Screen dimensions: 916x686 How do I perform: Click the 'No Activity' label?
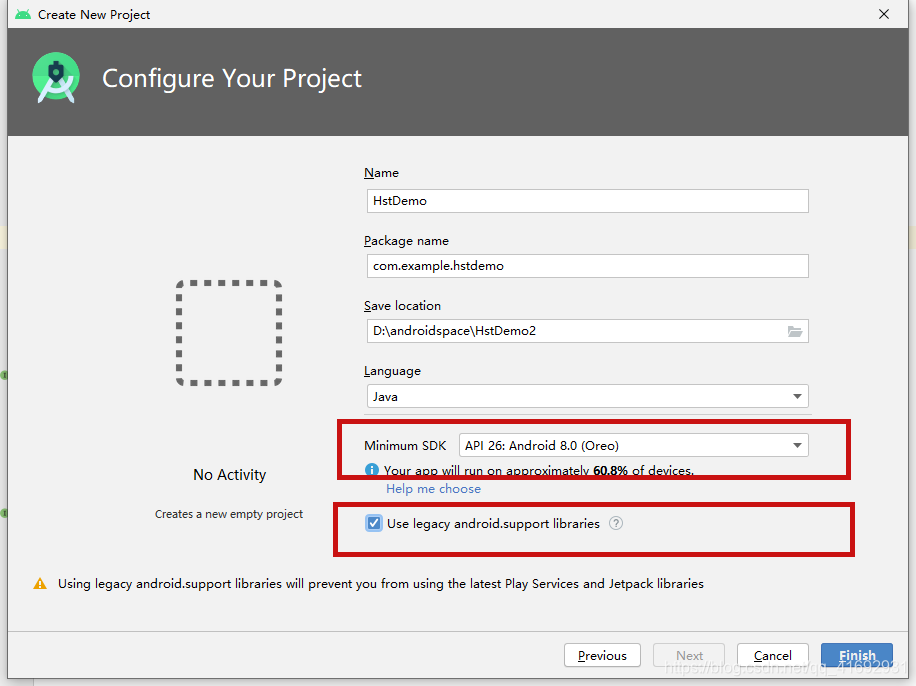pyautogui.click(x=230, y=474)
